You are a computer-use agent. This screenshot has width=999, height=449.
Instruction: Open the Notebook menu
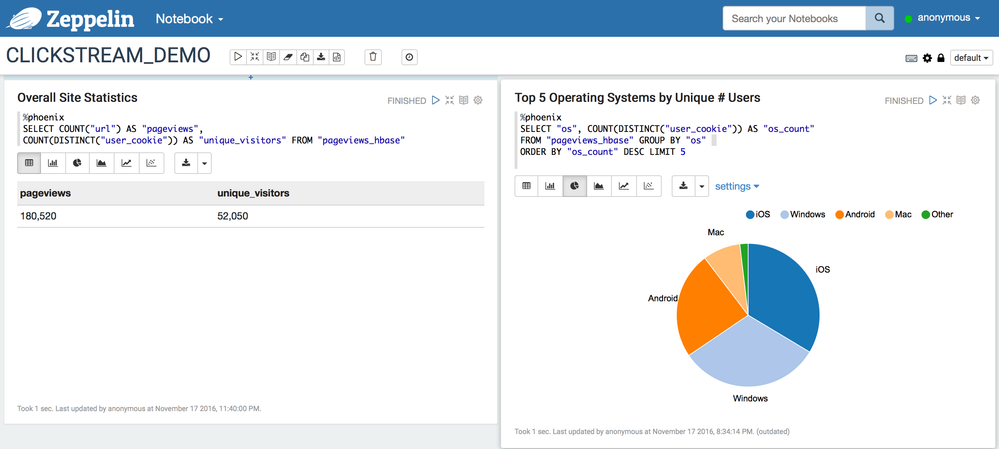(x=189, y=18)
